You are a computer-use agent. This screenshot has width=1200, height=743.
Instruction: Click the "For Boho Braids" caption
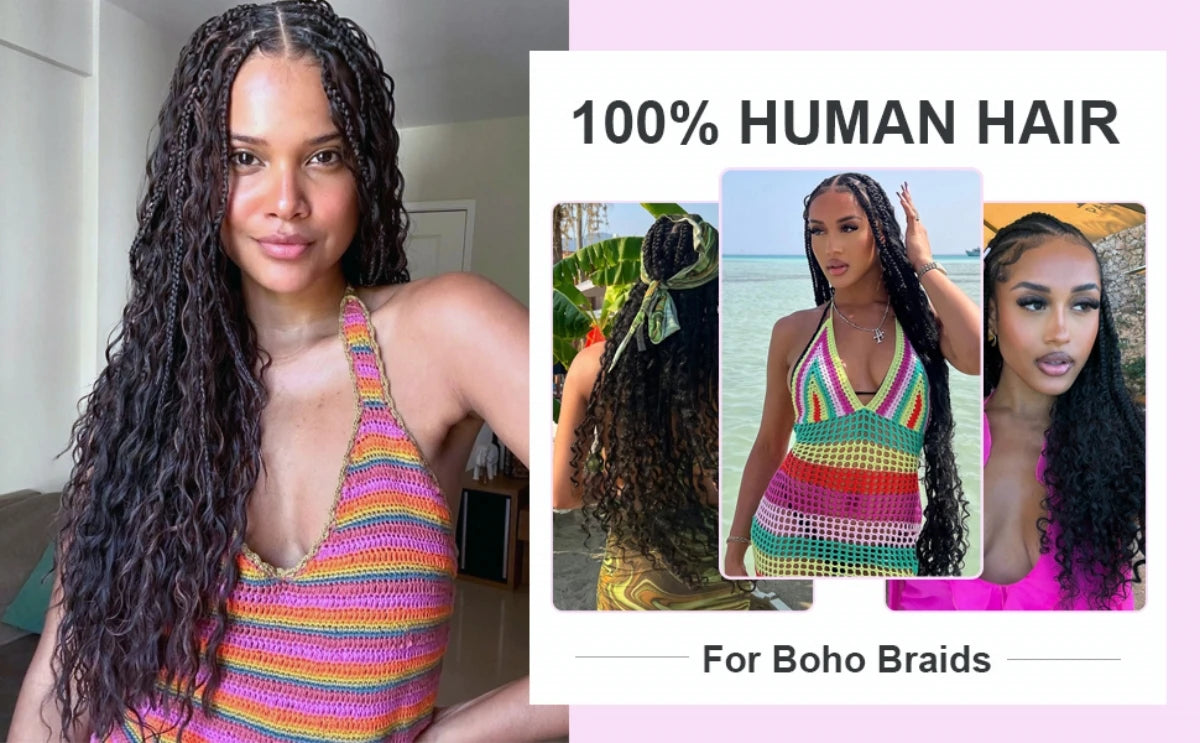click(846, 659)
